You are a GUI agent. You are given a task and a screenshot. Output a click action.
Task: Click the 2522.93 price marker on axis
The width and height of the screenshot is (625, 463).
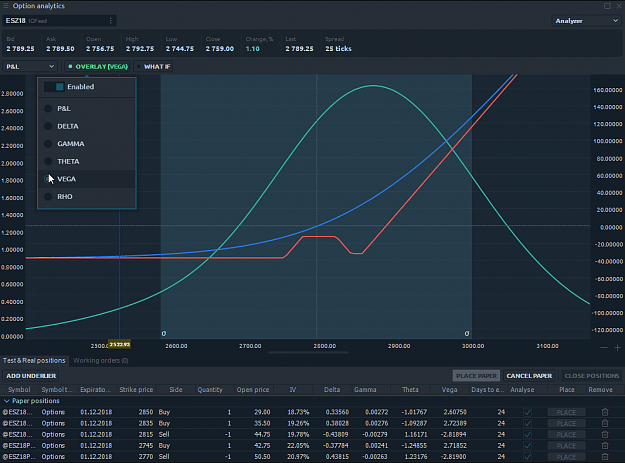[x=120, y=344]
